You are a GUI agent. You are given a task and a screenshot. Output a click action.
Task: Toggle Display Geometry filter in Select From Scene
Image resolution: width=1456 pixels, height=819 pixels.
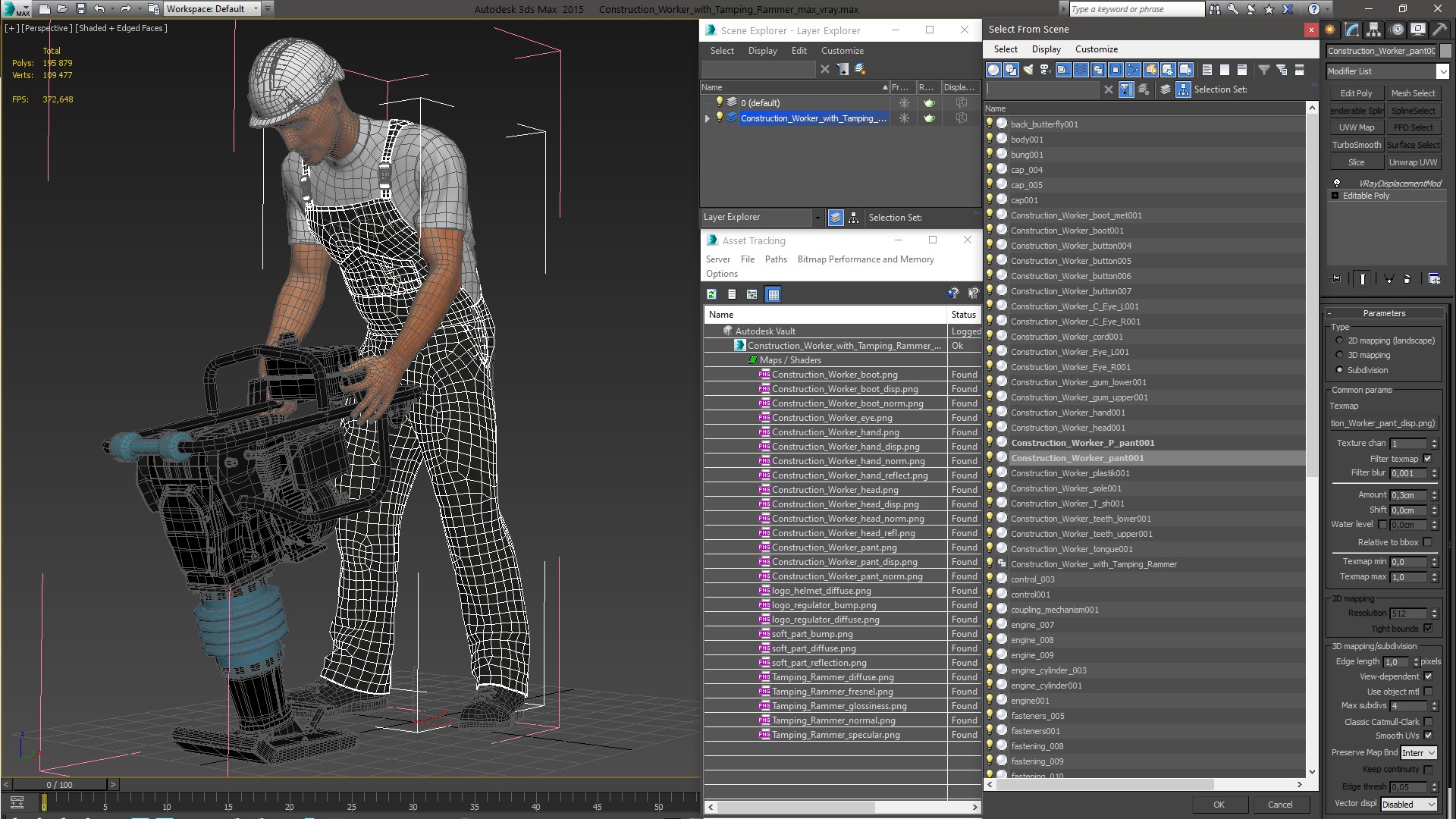tap(993, 70)
